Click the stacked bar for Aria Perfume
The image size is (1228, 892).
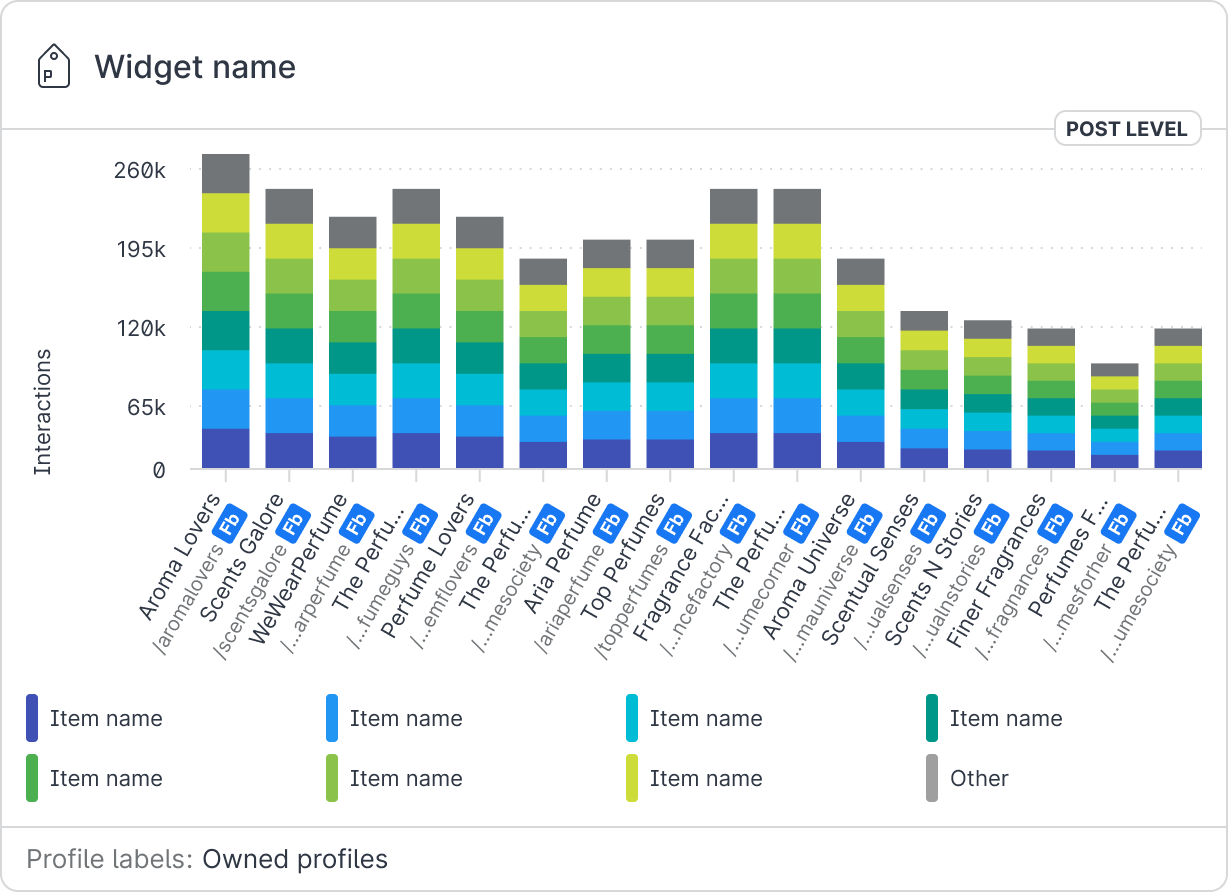click(607, 354)
